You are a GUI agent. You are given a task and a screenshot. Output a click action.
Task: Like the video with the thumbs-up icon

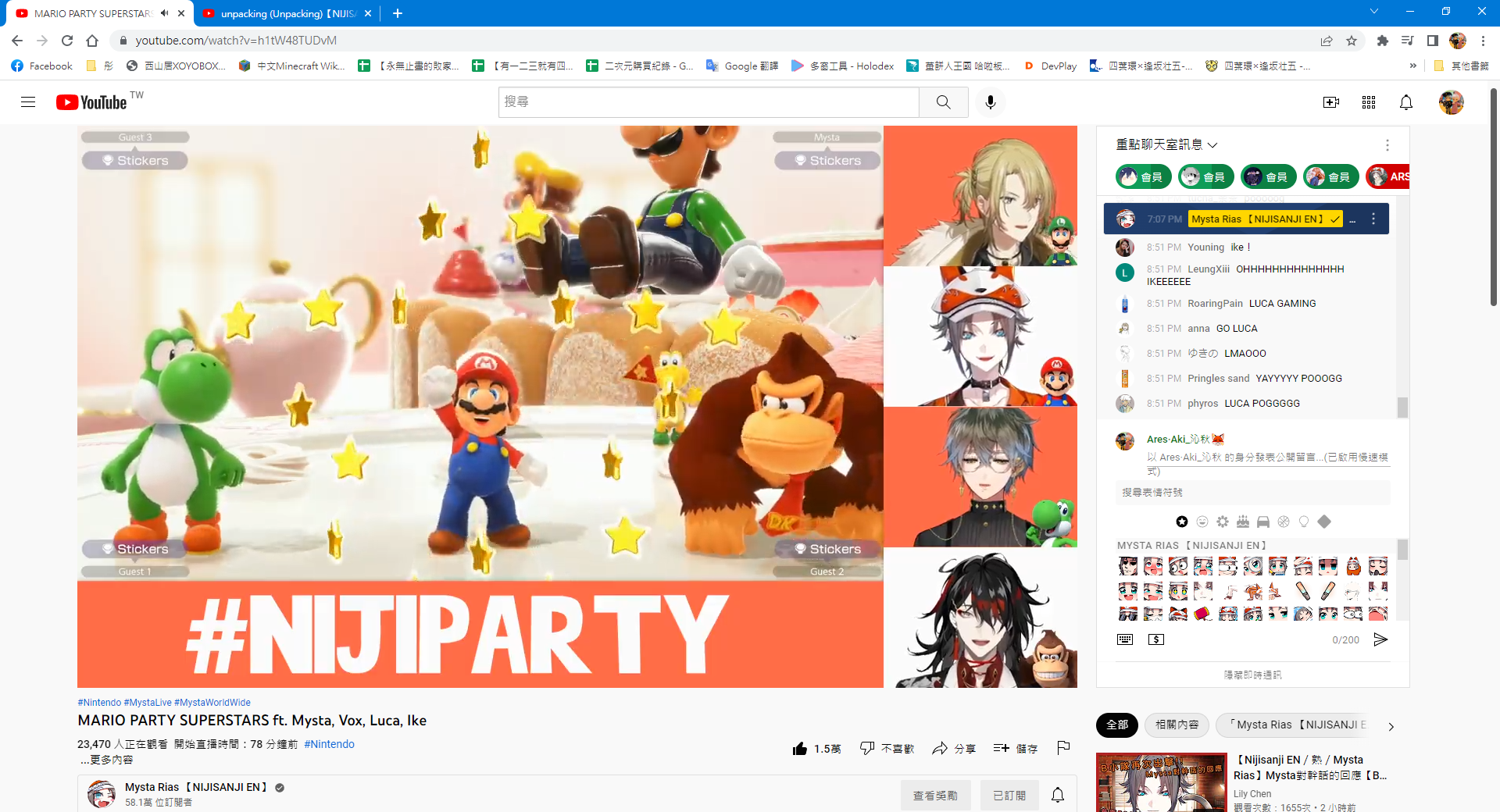point(800,749)
